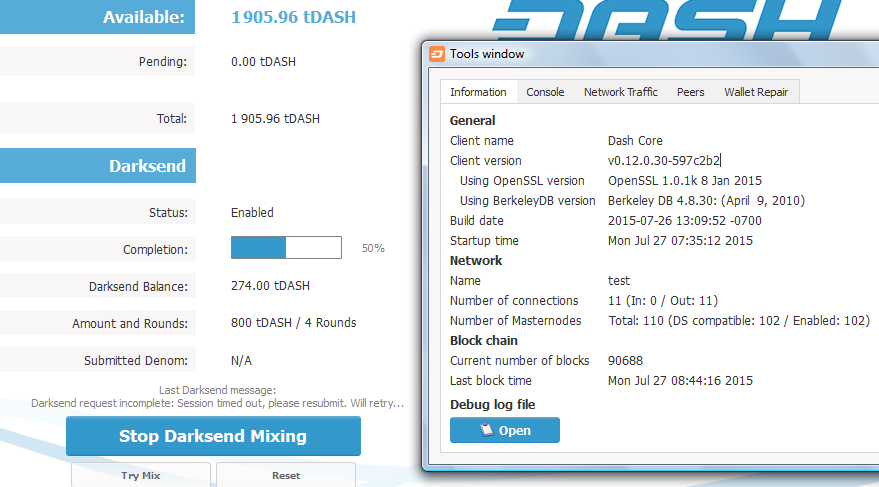Click the build date 2015-07-26 value
Viewport: 879px width, 487px height.
point(684,221)
